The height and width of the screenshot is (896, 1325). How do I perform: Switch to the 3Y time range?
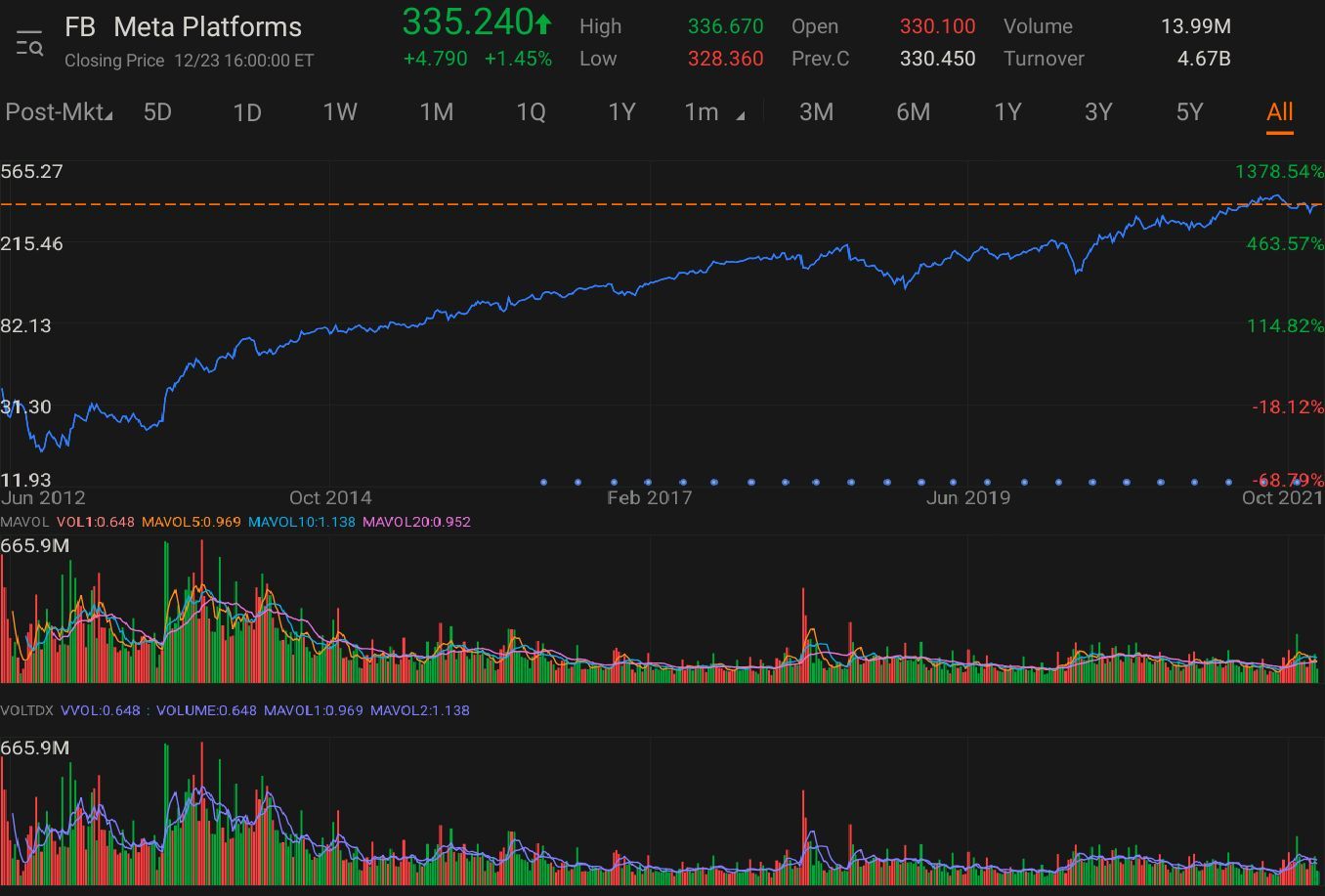click(1098, 112)
